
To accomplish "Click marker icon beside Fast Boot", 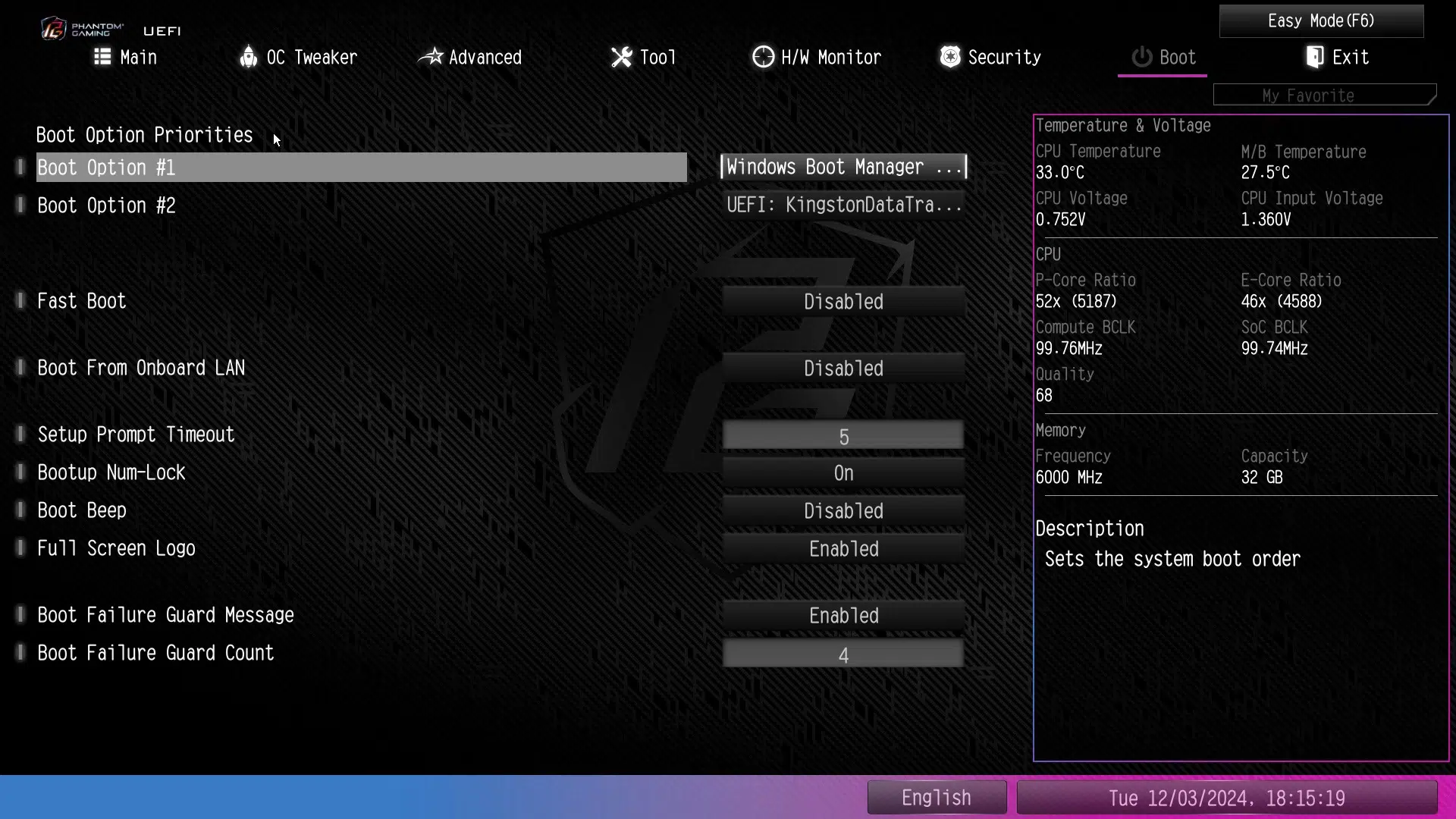I will click(20, 300).
